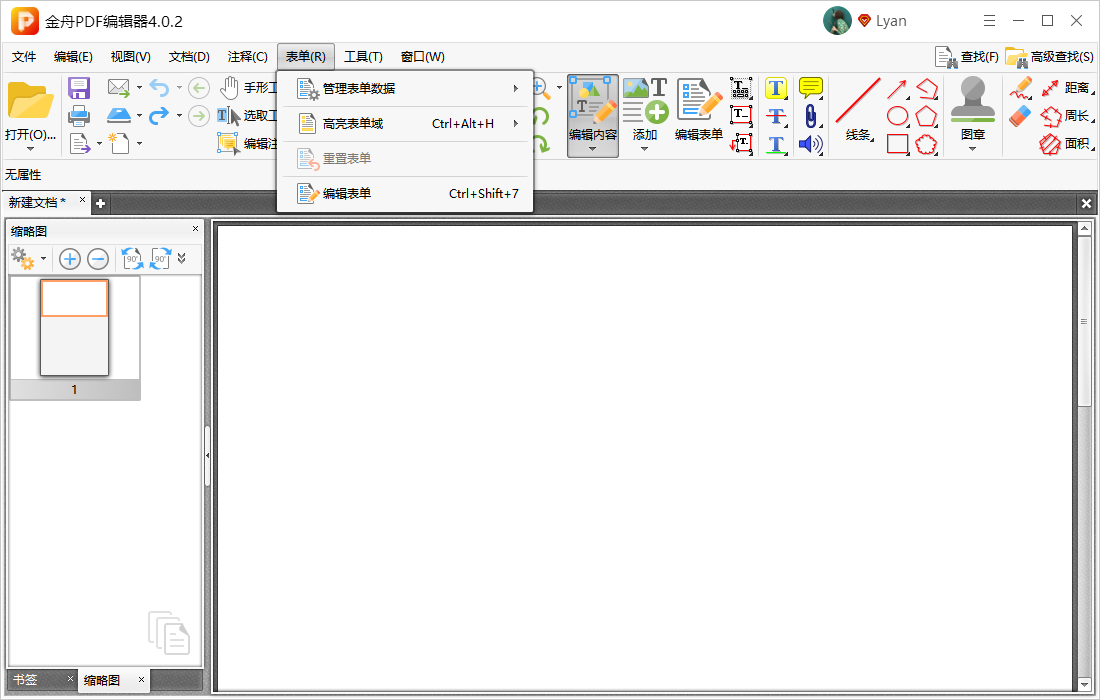Open the email icon dropdown arrow

(x=139, y=88)
